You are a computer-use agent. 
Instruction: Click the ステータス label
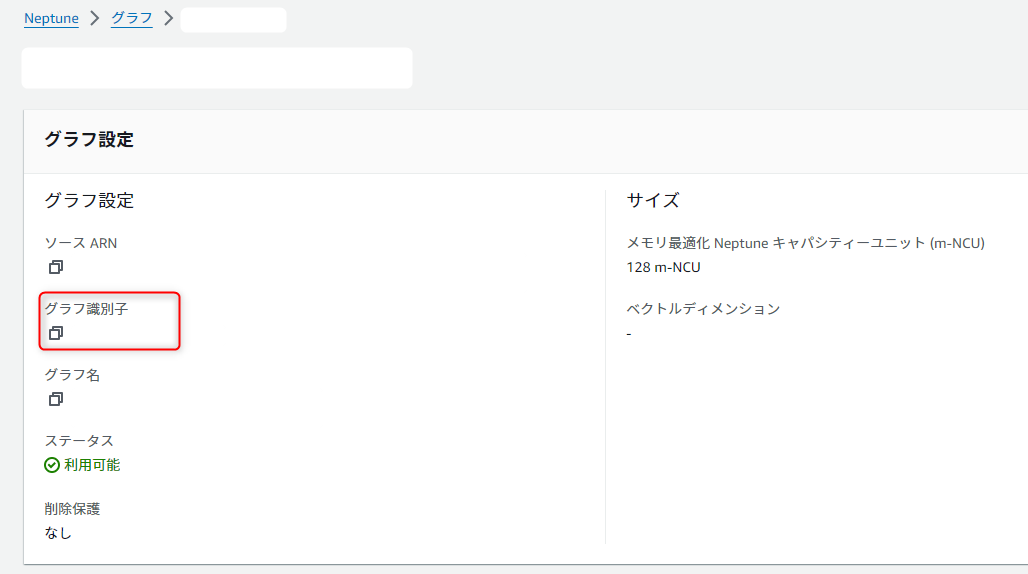point(79,441)
